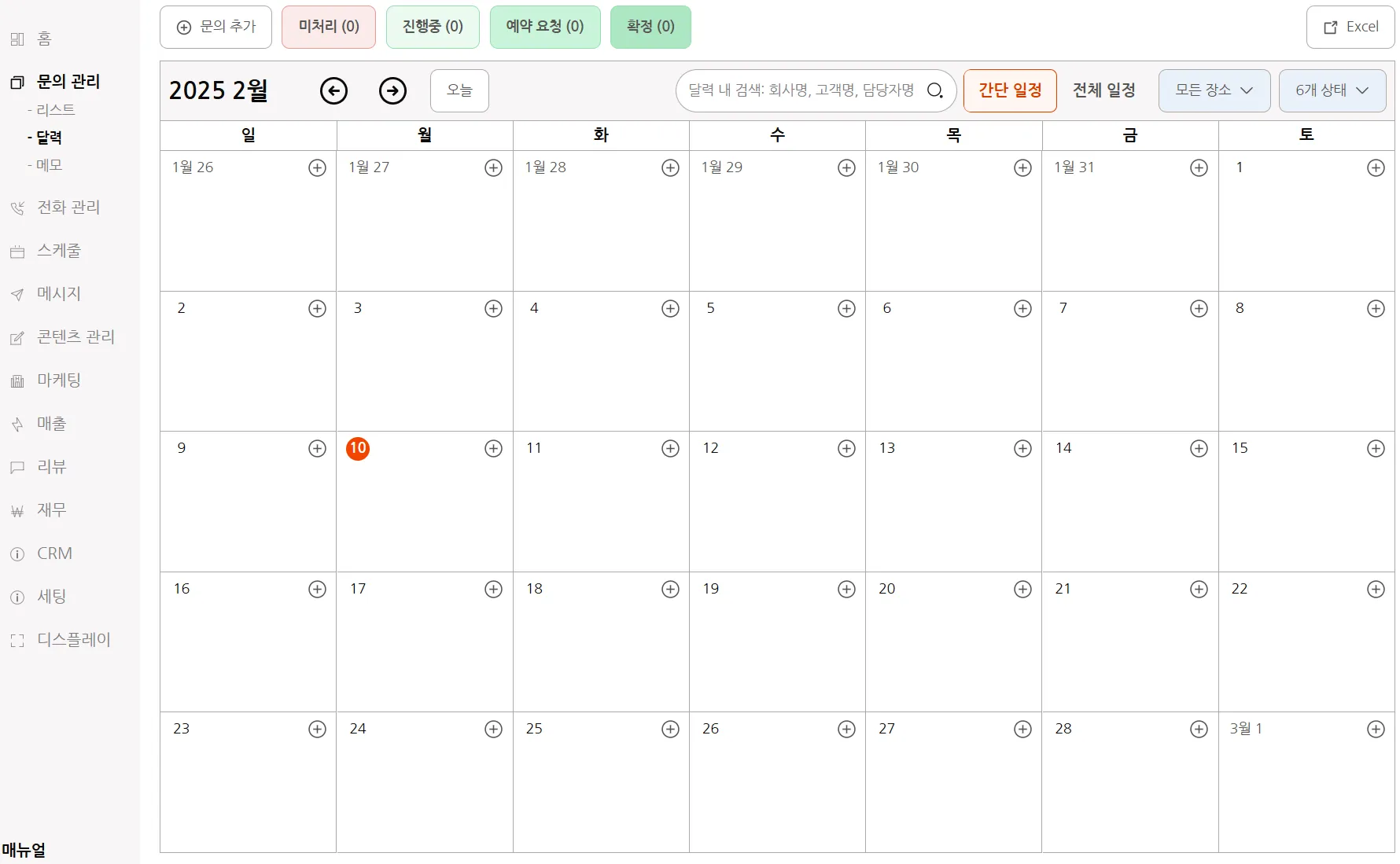
Task: Switch to 전체 일정 view
Action: click(x=1103, y=90)
